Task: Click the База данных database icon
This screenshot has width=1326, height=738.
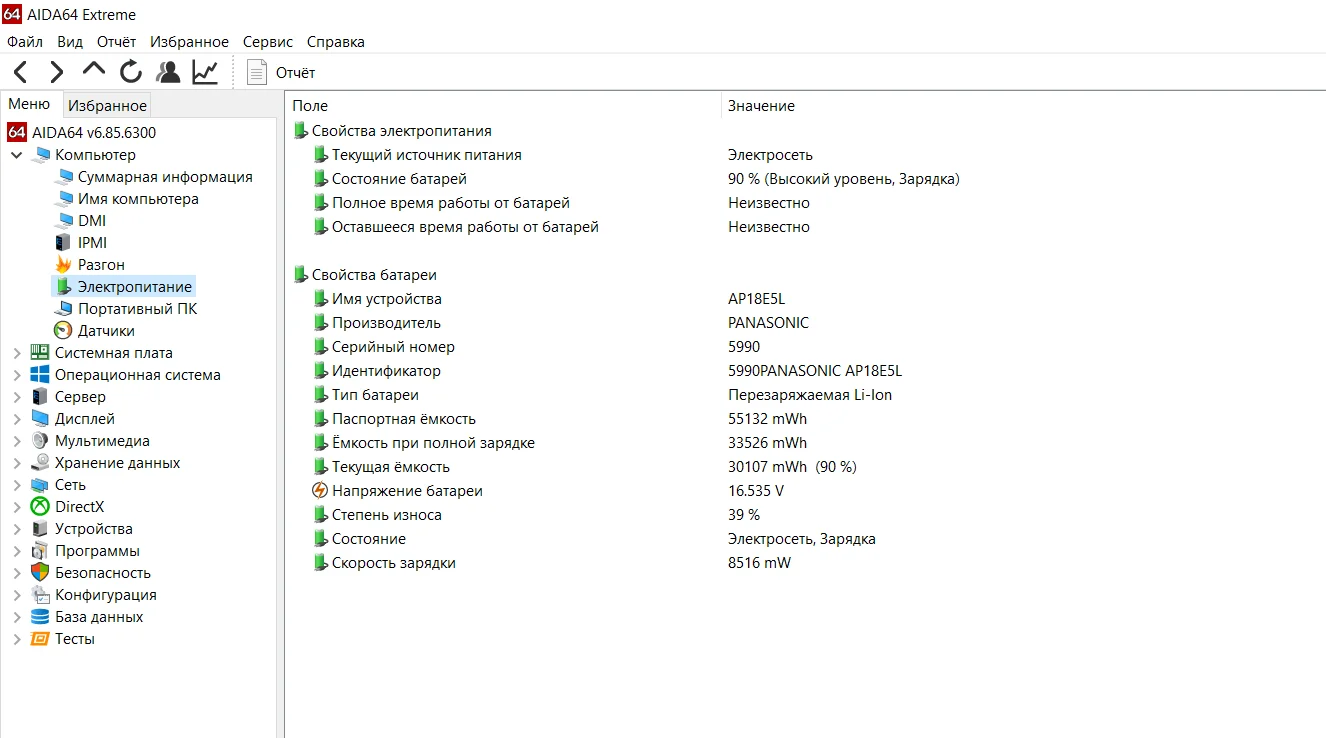Action: pos(40,617)
